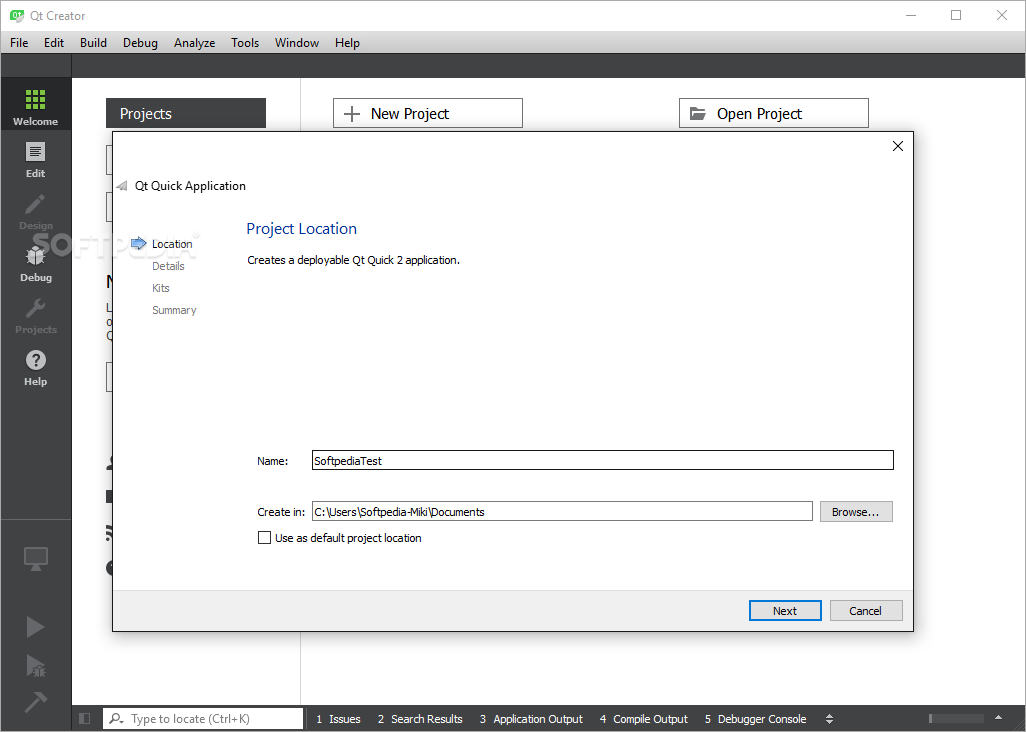Open the Help menu in menu bar
1026x732 pixels.
pos(347,43)
